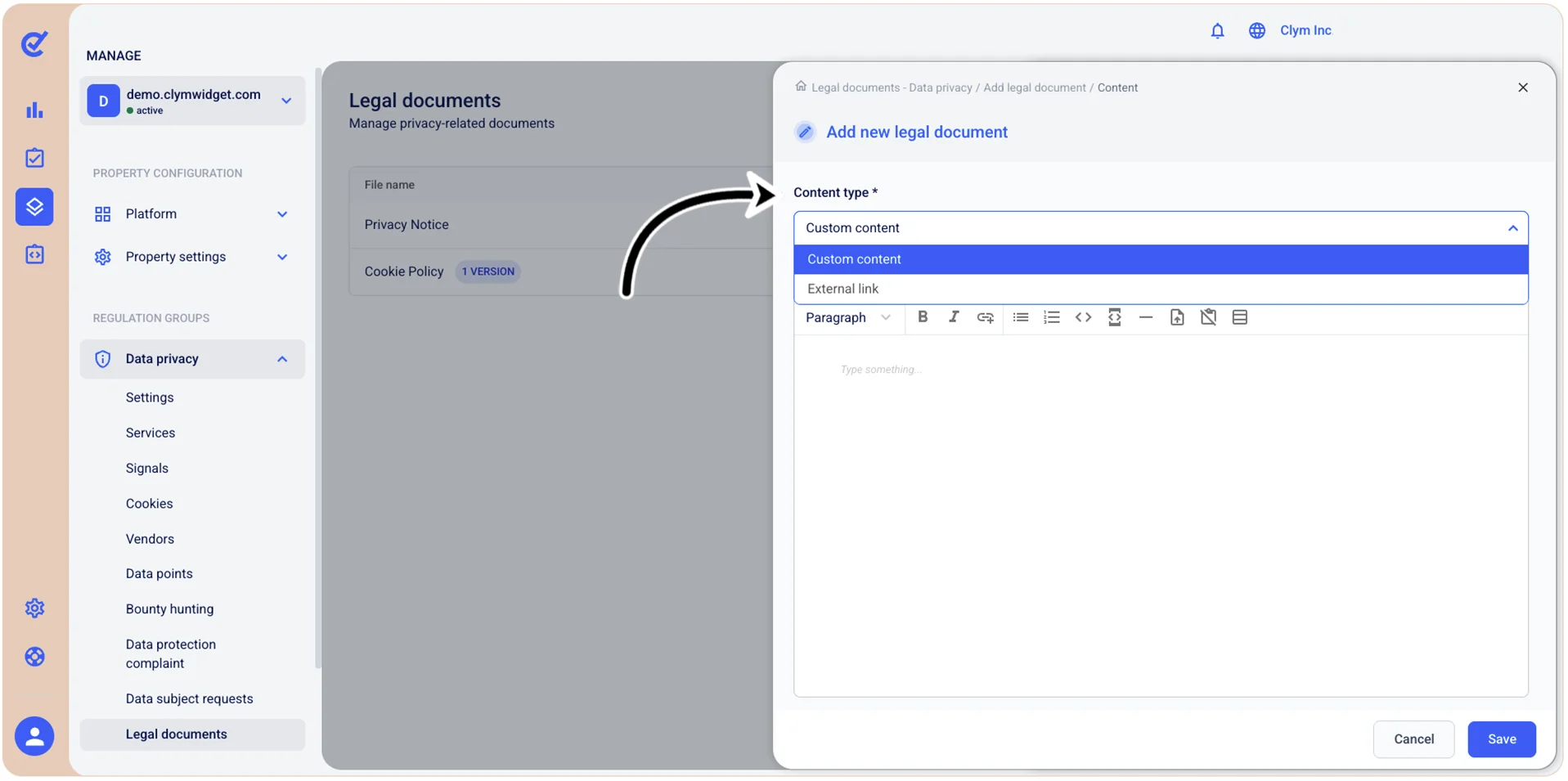Click the globe language icon
This screenshot has width=1568, height=781.
(x=1256, y=31)
